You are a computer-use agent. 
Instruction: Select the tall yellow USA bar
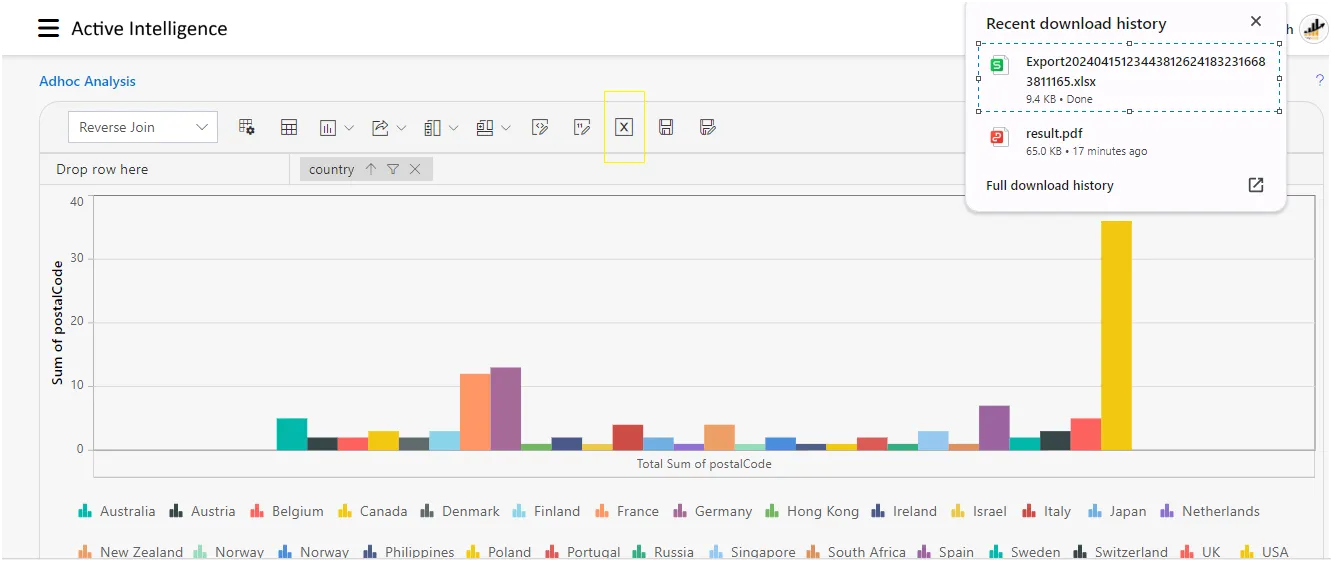1116,335
